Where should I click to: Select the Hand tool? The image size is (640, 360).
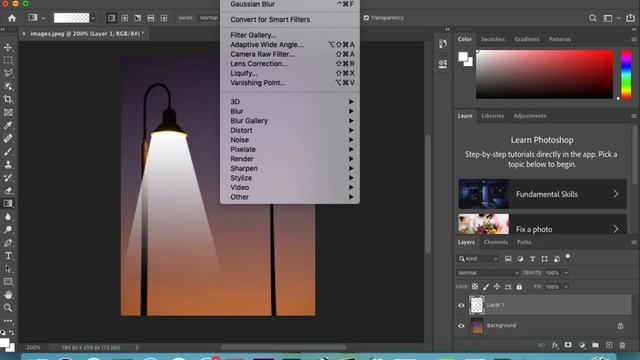click(x=8, y=295)
